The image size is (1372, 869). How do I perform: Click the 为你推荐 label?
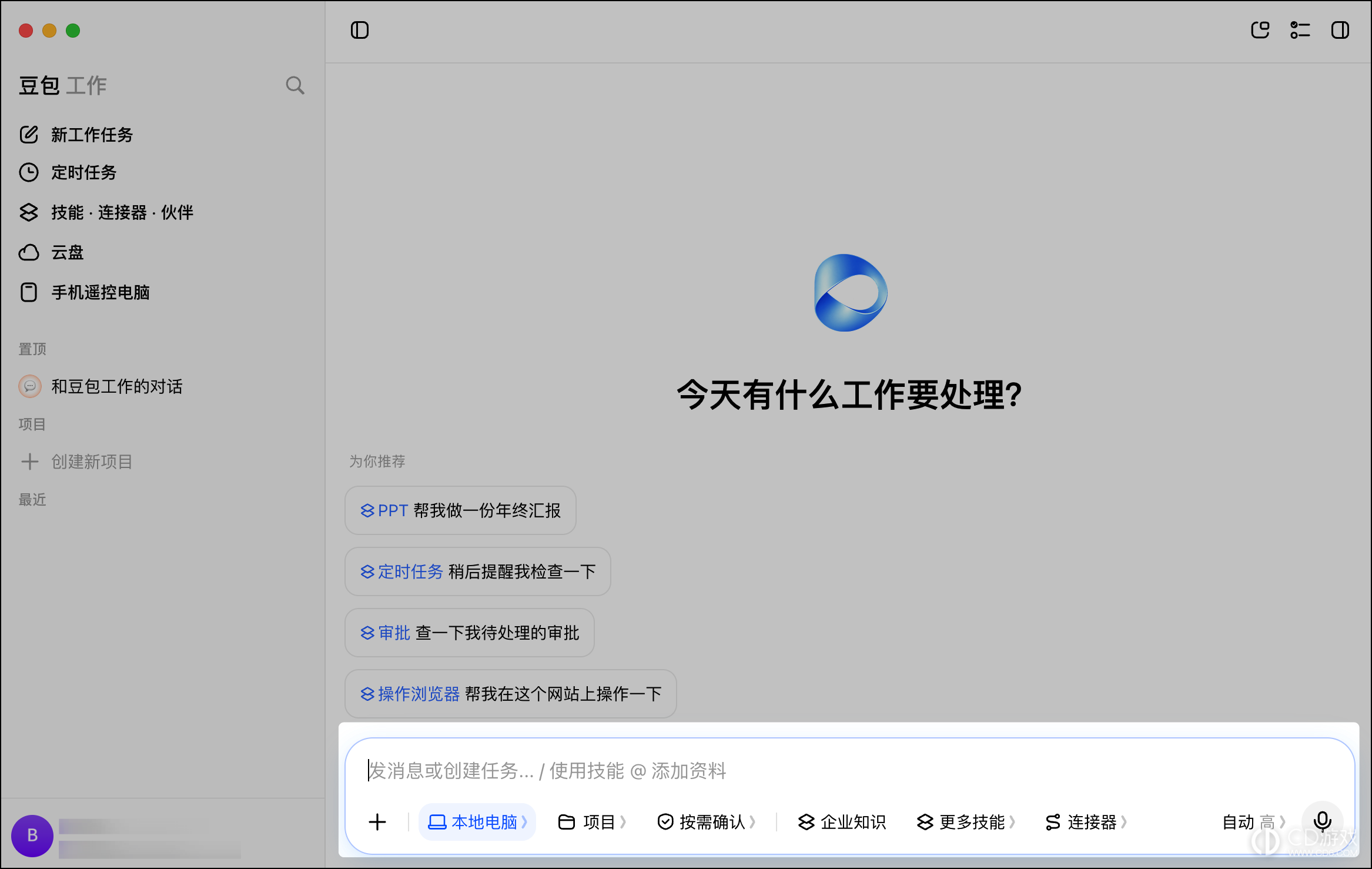pyautogui.click(x=377, y=461)
